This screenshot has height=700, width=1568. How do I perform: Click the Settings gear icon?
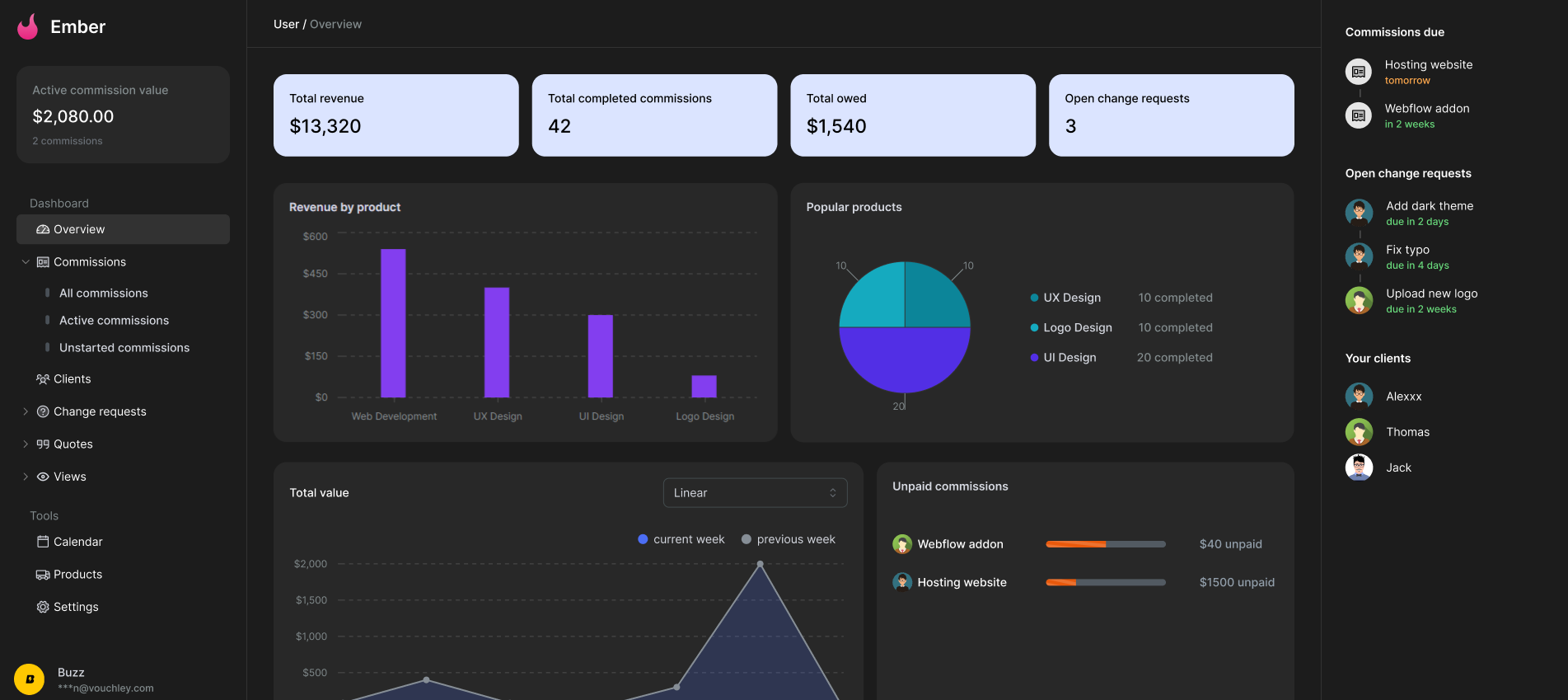43,607
